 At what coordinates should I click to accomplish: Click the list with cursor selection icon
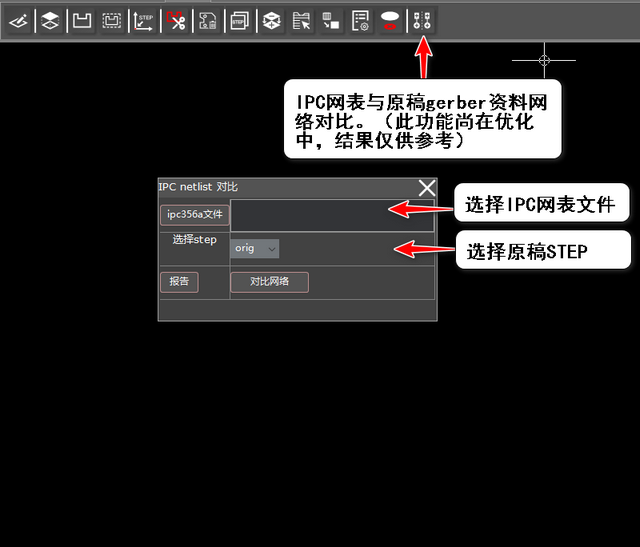click(300, 20)
